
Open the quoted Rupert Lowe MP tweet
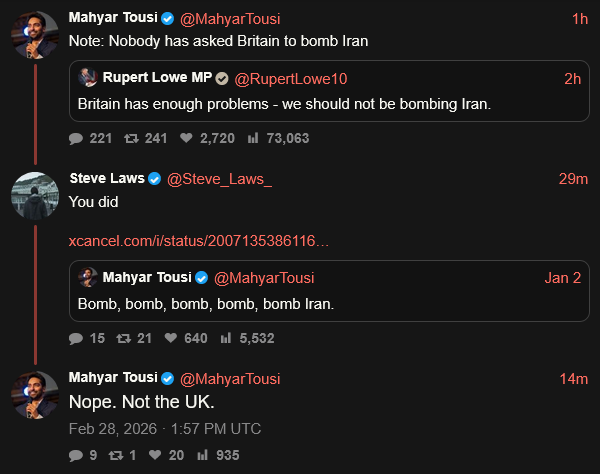[x=329, y=91]
